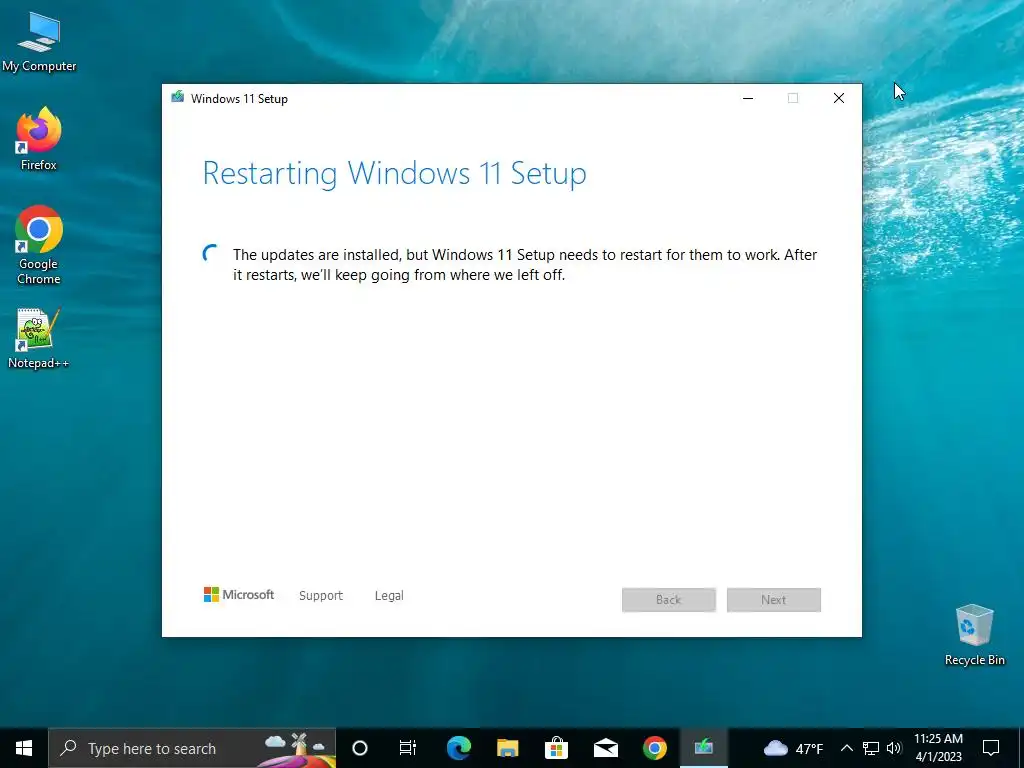The width and height of the screenshot is (1024, 768).
Task: Show hidden system tray icons
Action: [x=846, y=748]
